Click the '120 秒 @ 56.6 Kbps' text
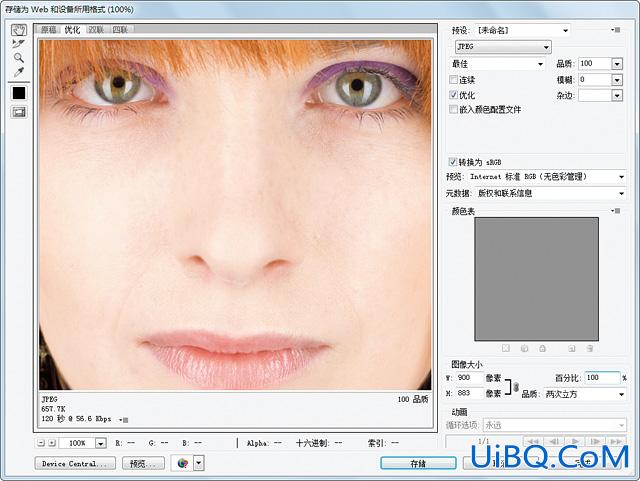 (76, 419)
